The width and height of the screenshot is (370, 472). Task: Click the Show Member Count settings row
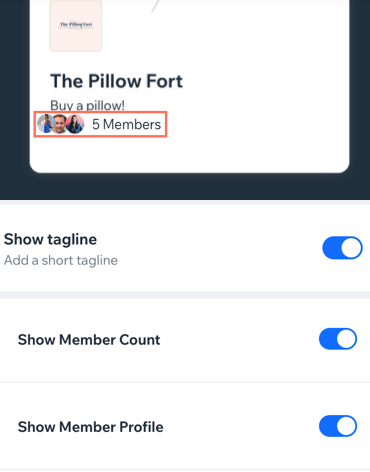coord(185,340)
